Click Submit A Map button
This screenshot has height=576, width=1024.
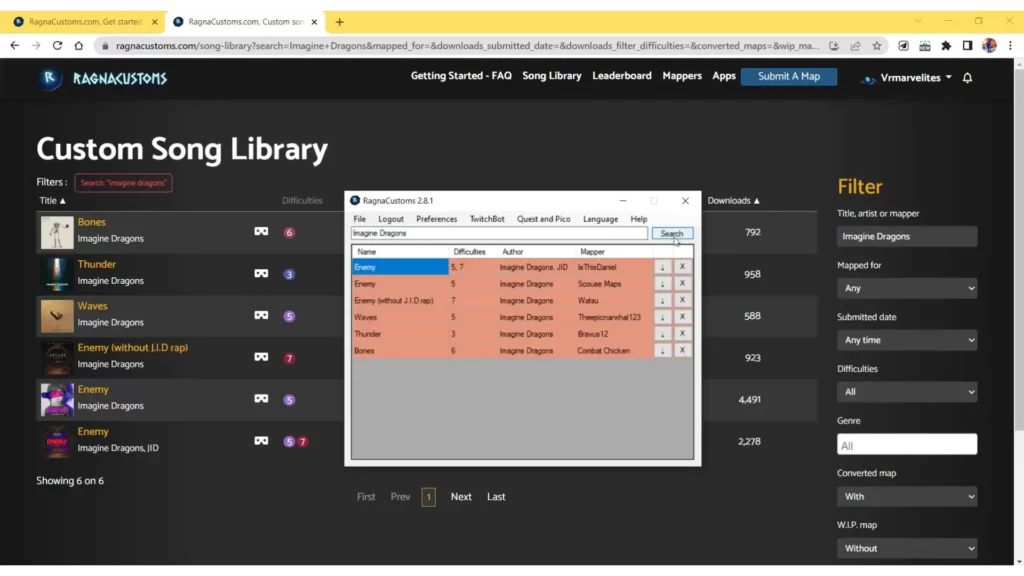click(x=789, y=76)
